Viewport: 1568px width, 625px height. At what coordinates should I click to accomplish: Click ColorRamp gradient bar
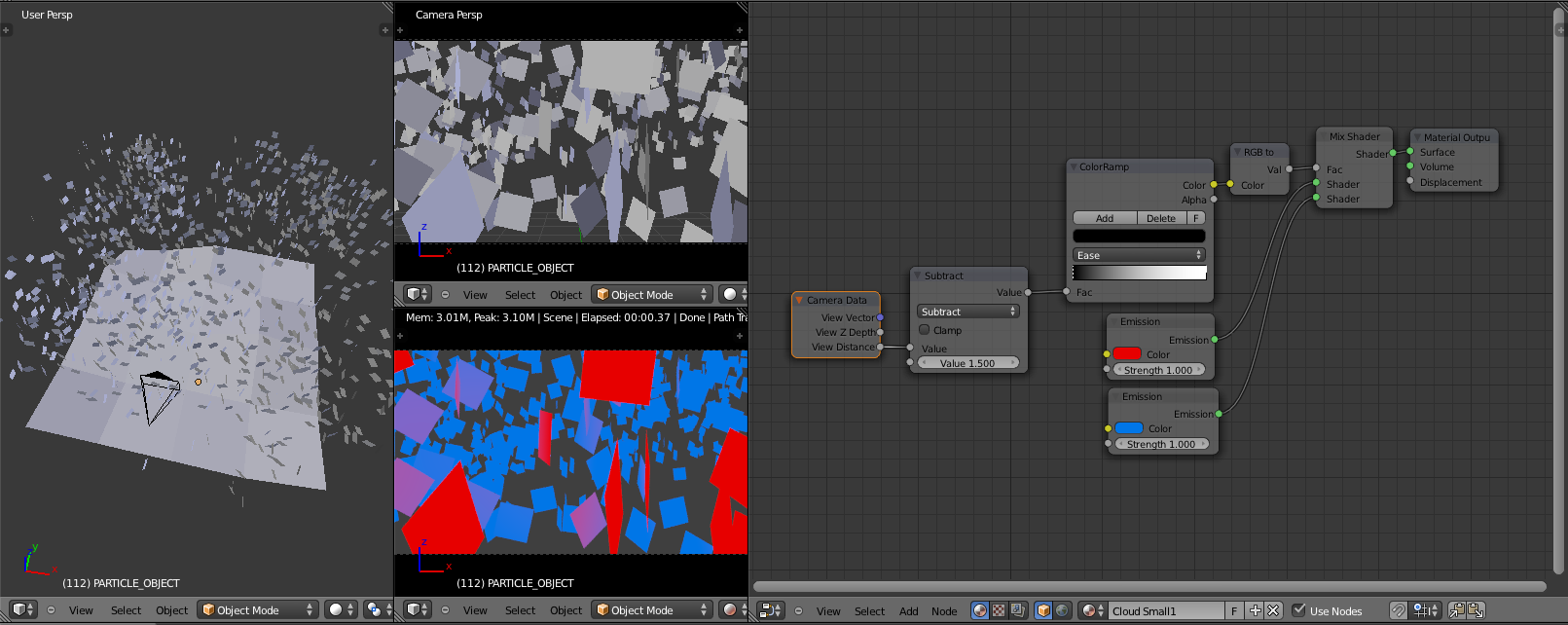1139,273
